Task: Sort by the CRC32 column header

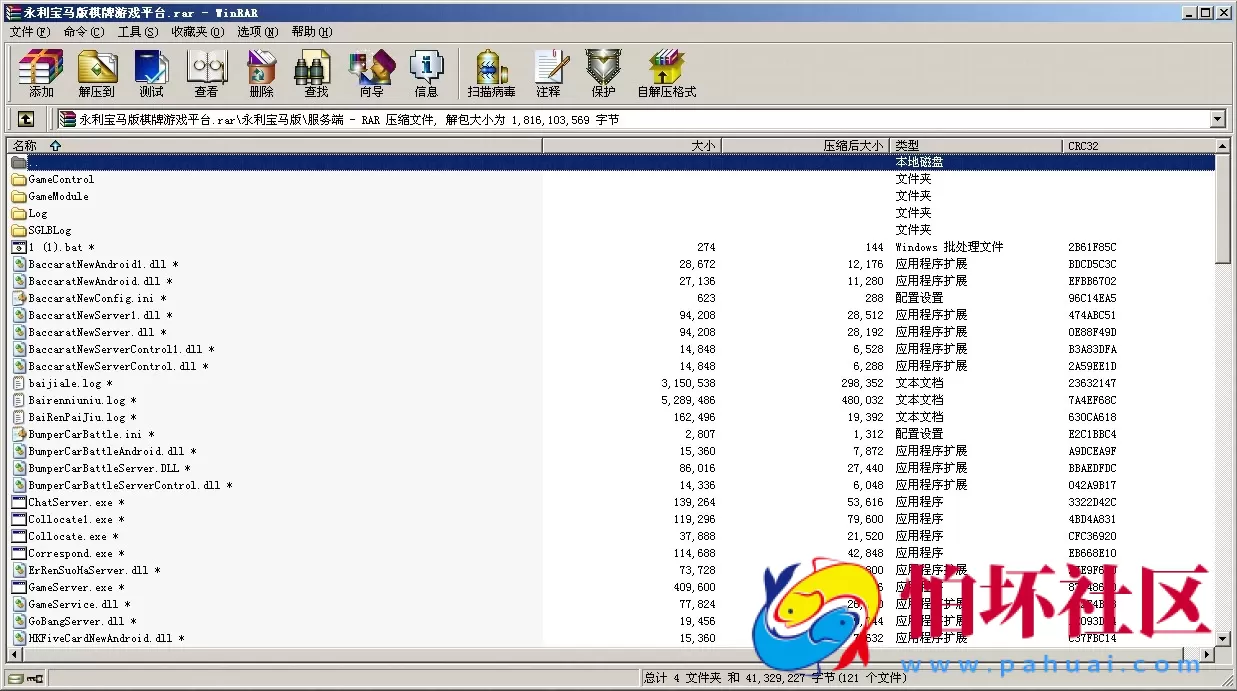Action: tap(1082, 146)
